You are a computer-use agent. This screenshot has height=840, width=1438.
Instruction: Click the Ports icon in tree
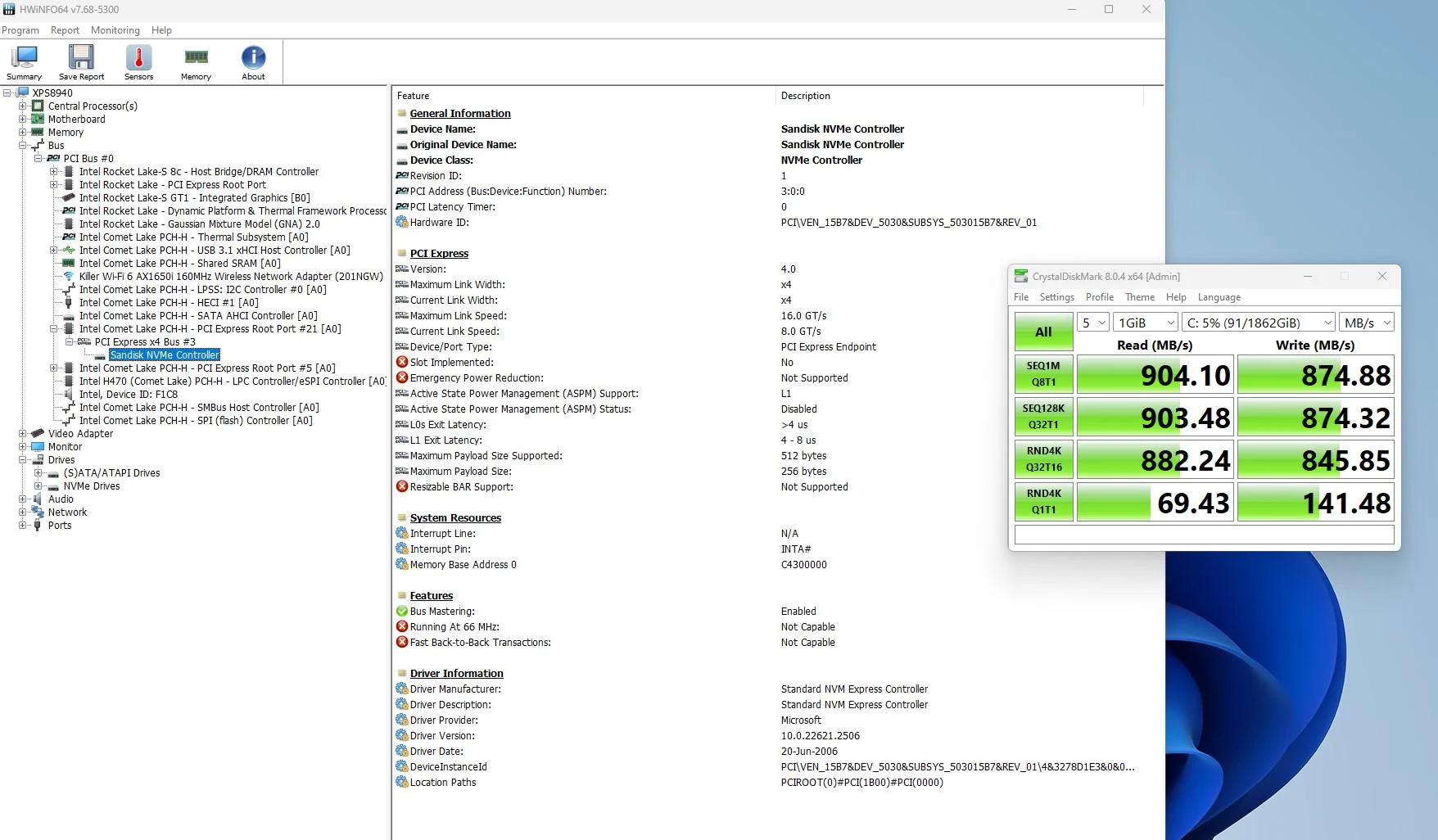coord(38,526)
